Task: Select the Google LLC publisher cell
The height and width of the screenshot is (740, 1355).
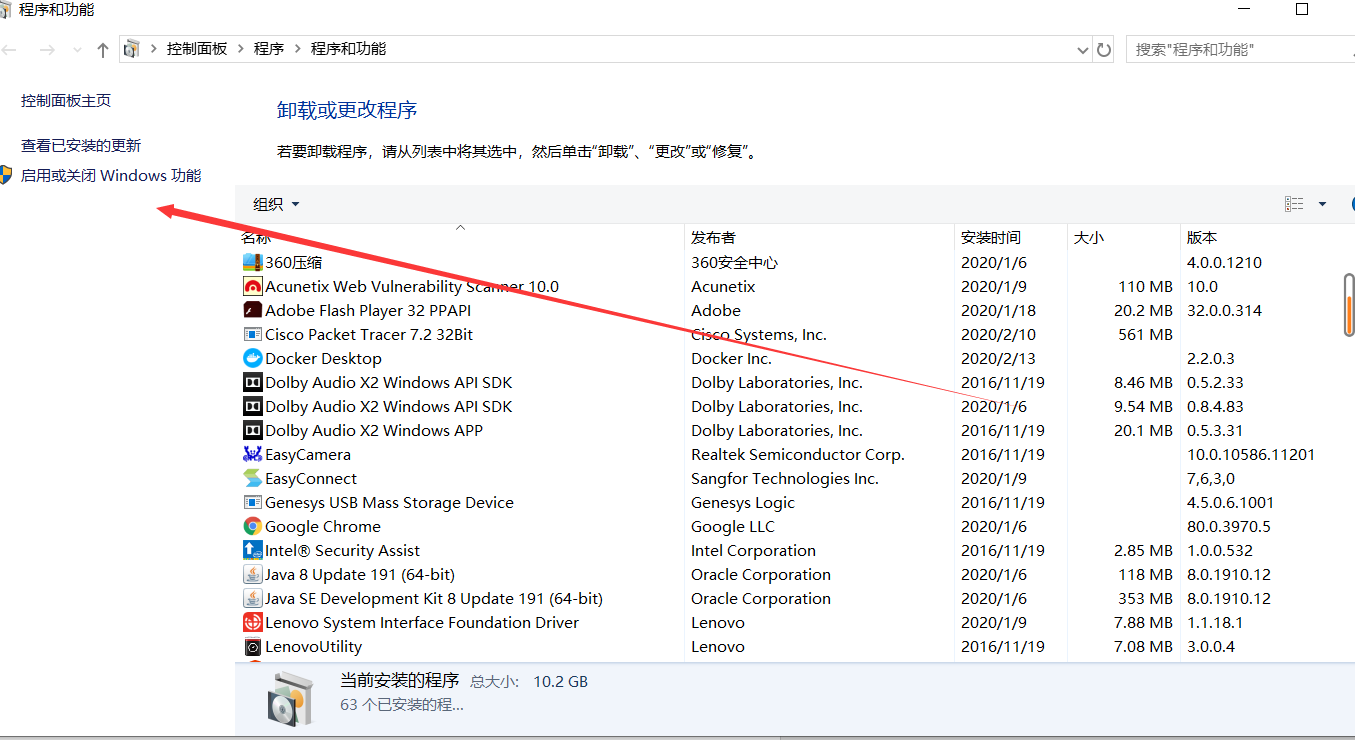Action: [733, 526]
